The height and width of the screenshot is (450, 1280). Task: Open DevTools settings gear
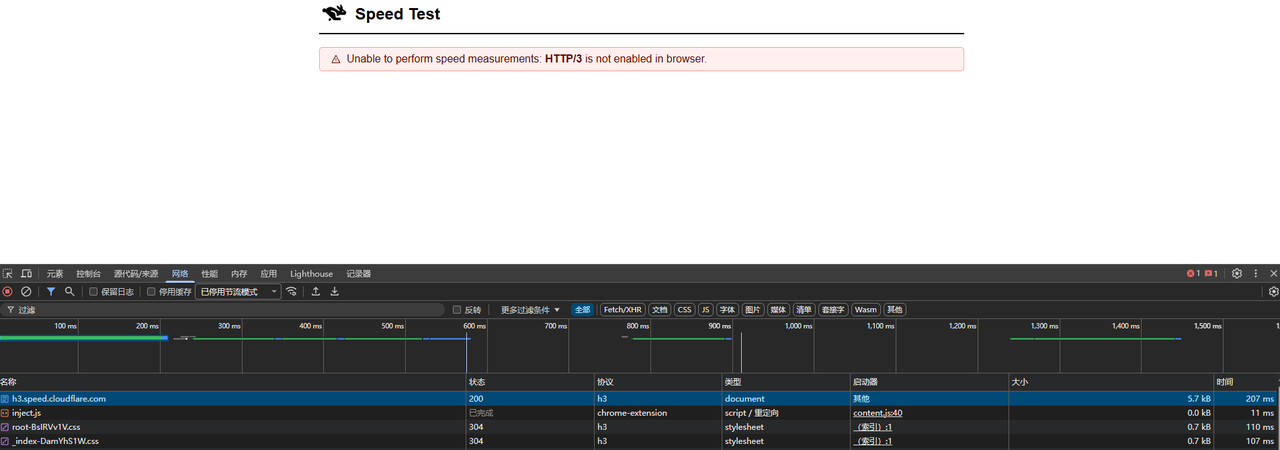point(1237,273)
